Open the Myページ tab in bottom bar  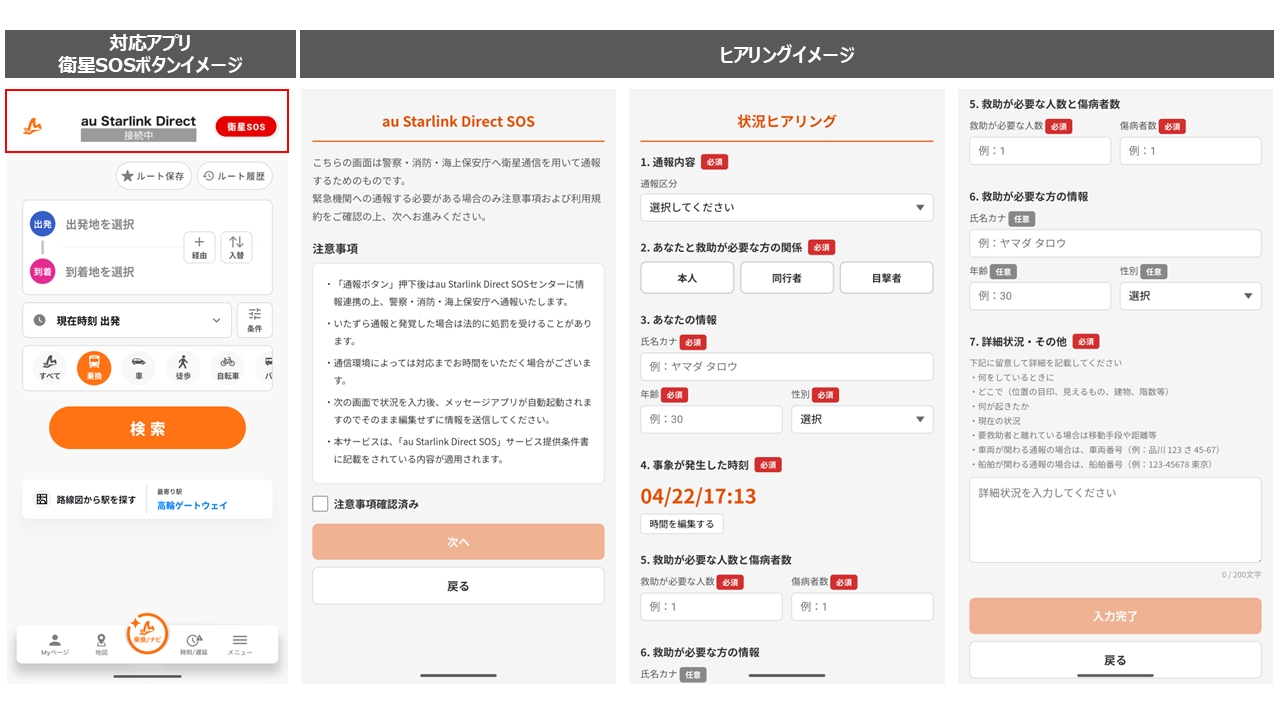point(55,644)
